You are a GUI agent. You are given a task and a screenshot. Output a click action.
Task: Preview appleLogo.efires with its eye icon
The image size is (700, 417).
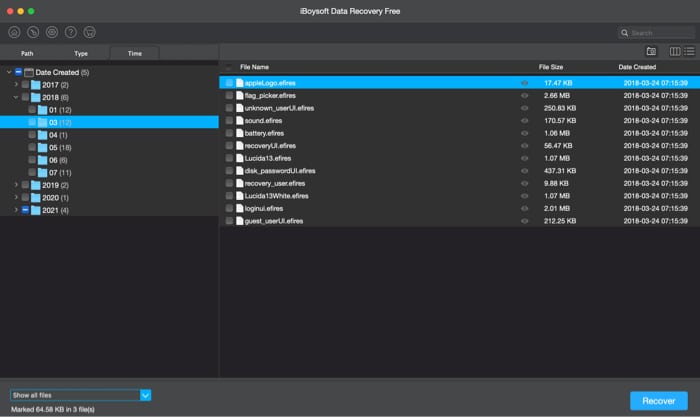525,83
